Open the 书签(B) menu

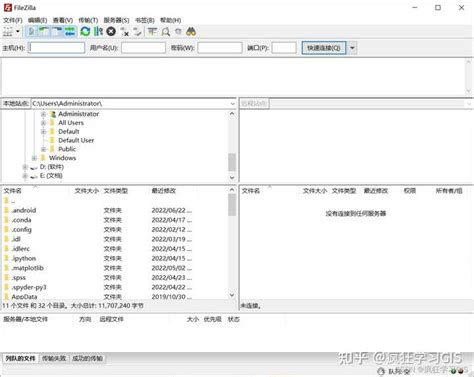tap(145, 20)
